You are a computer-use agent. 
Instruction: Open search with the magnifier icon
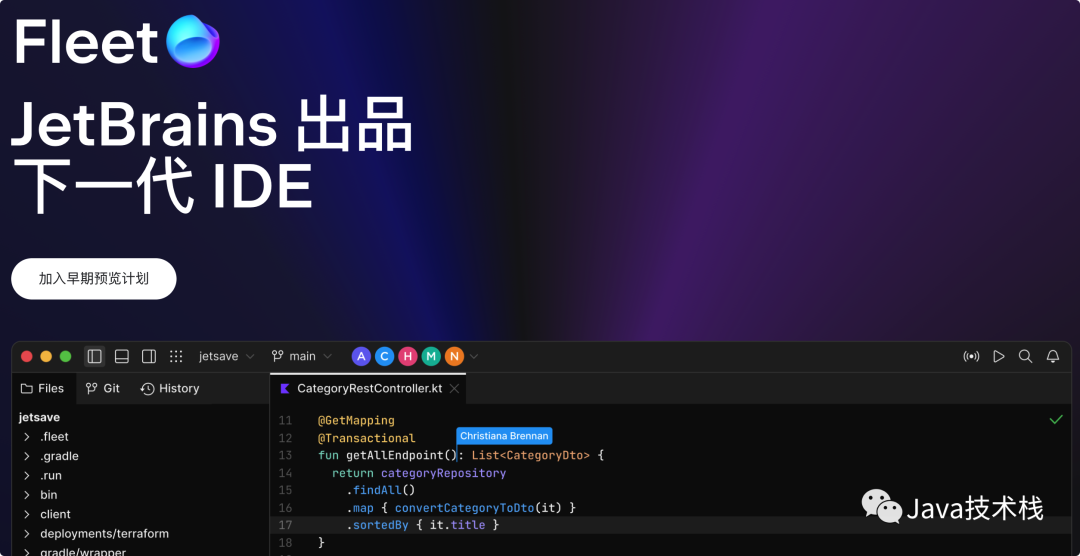click(x=1026, y=356)
